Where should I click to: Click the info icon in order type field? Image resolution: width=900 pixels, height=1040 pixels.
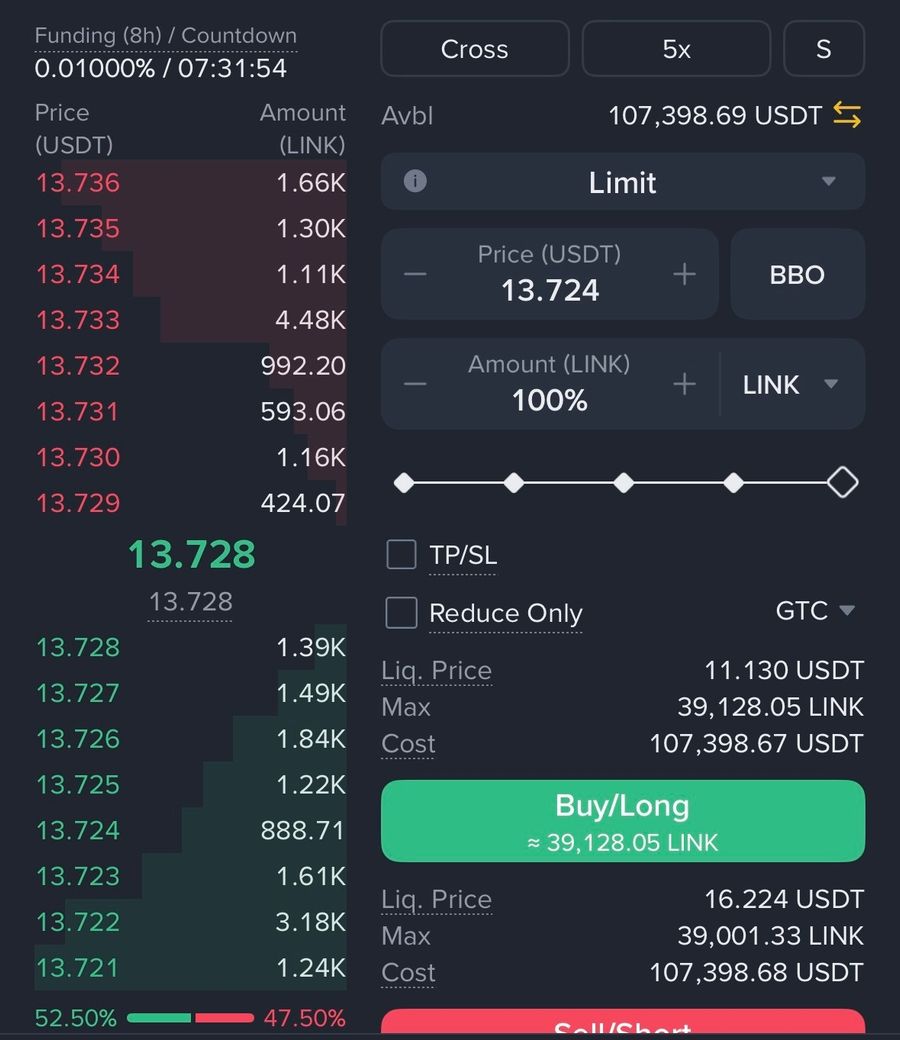click(x=415, y=181)
